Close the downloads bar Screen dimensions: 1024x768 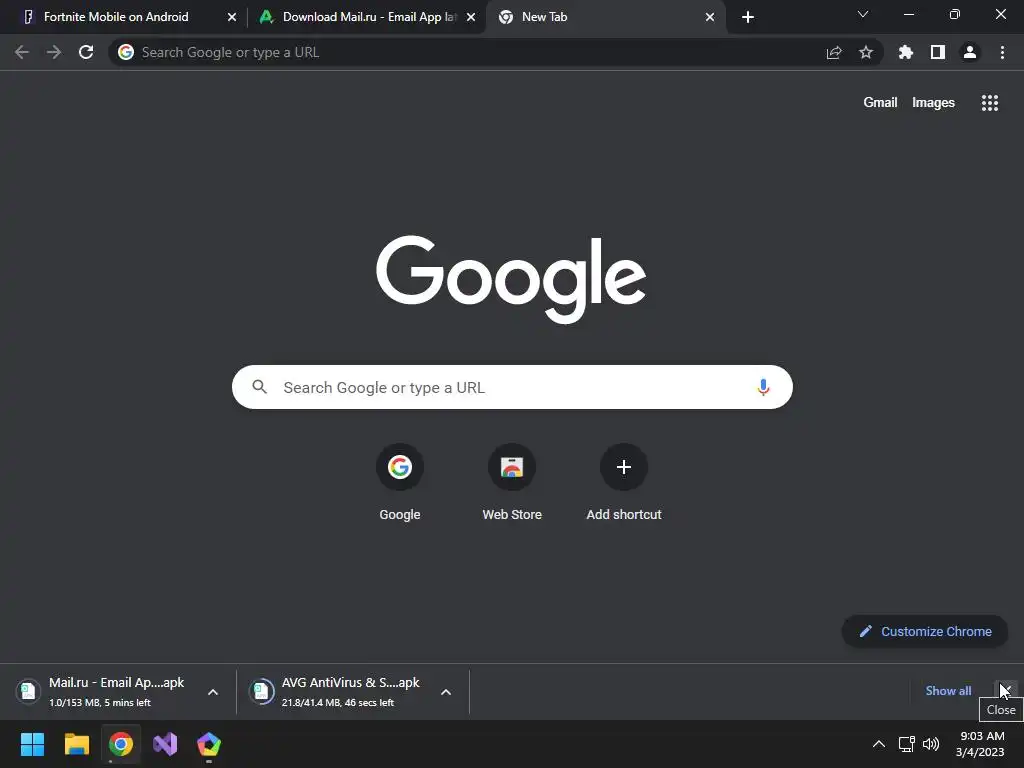tap(1005, 690)
